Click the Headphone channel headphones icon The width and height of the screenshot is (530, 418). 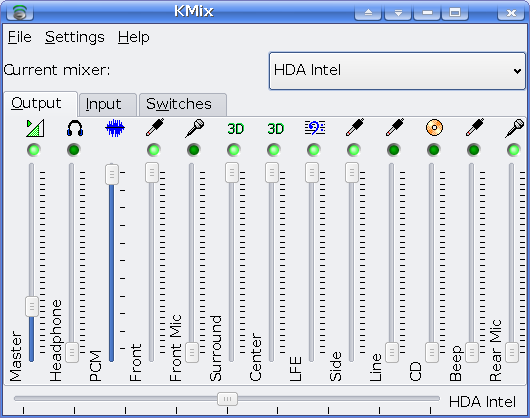click(75, 128)
